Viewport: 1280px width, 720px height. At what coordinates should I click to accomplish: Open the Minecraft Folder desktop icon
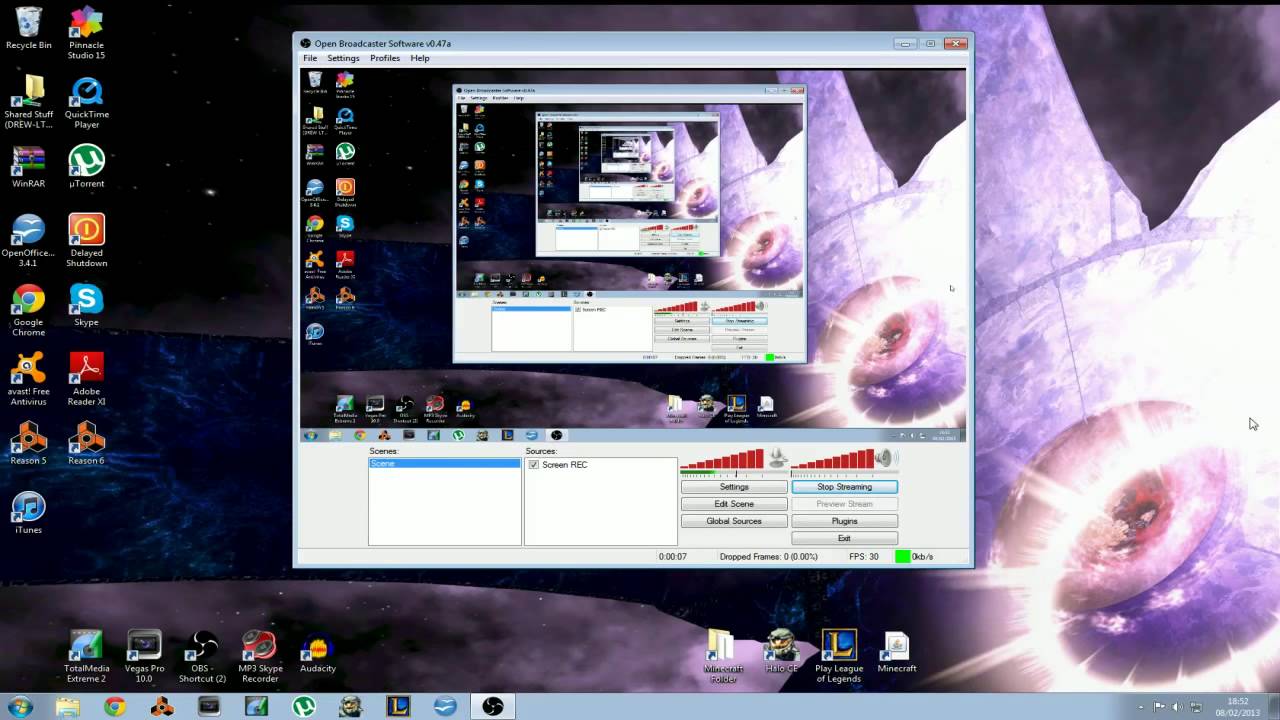pos(723,656)
